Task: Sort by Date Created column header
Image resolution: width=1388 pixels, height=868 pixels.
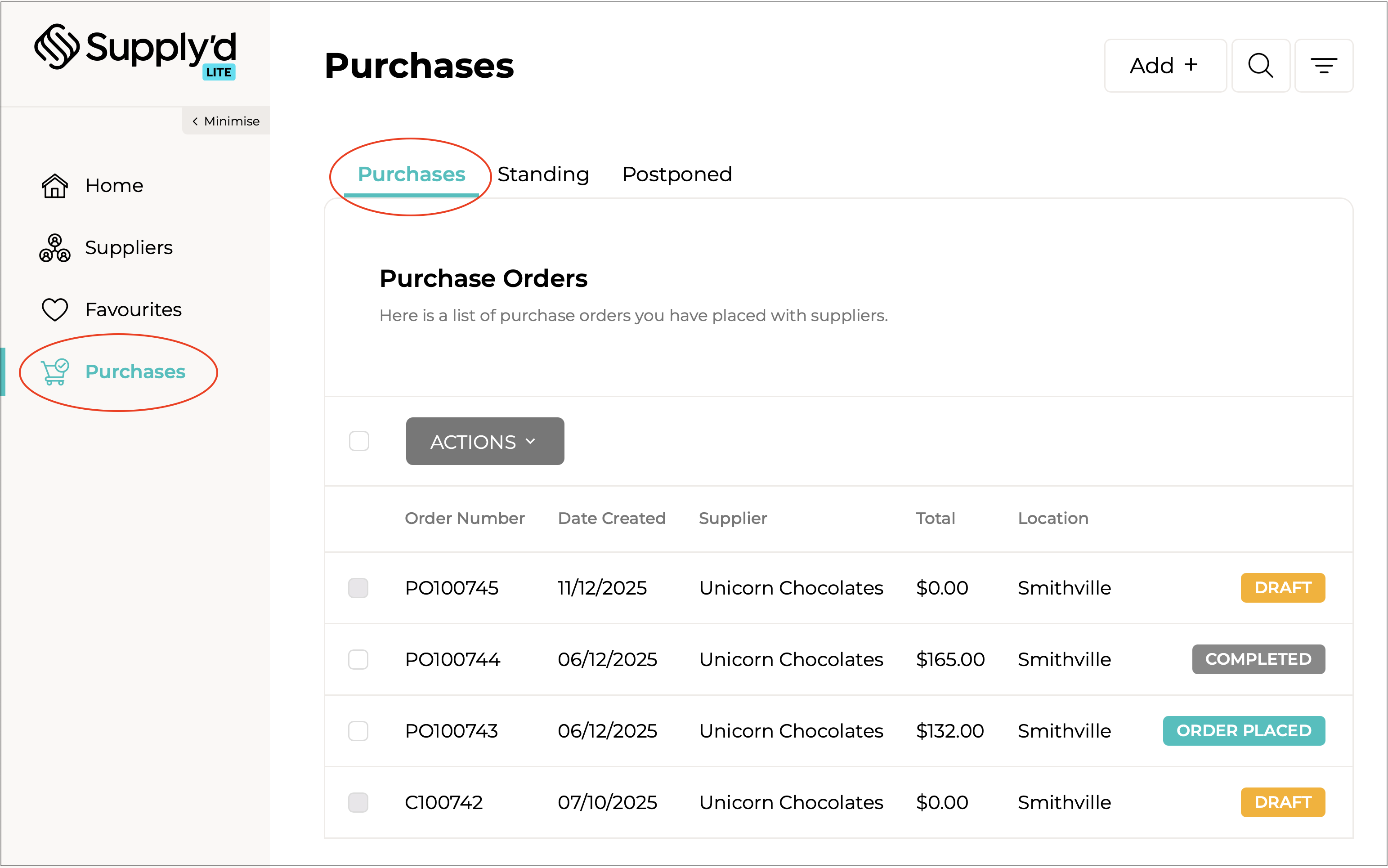Action: [x=611, y=519]
